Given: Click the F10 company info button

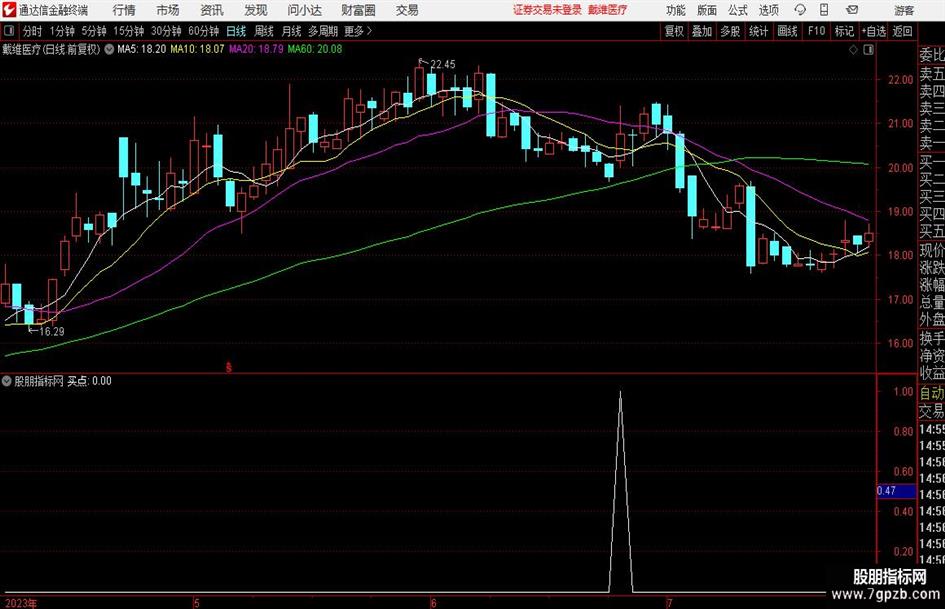Looking at the screenshot, I should pyautogui.click(x=817, y=31).
